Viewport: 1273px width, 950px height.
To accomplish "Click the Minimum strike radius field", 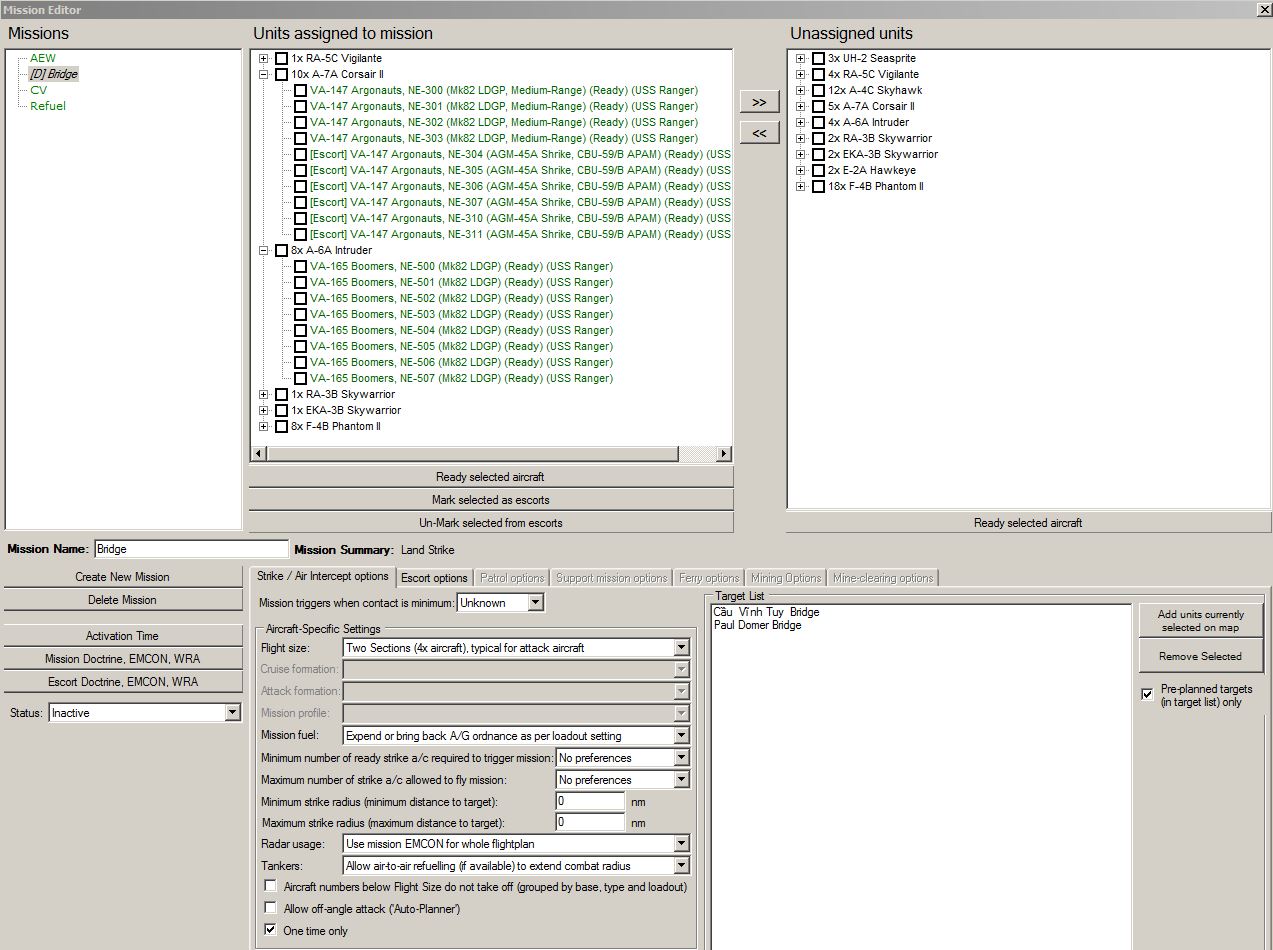I will point(590,801).
